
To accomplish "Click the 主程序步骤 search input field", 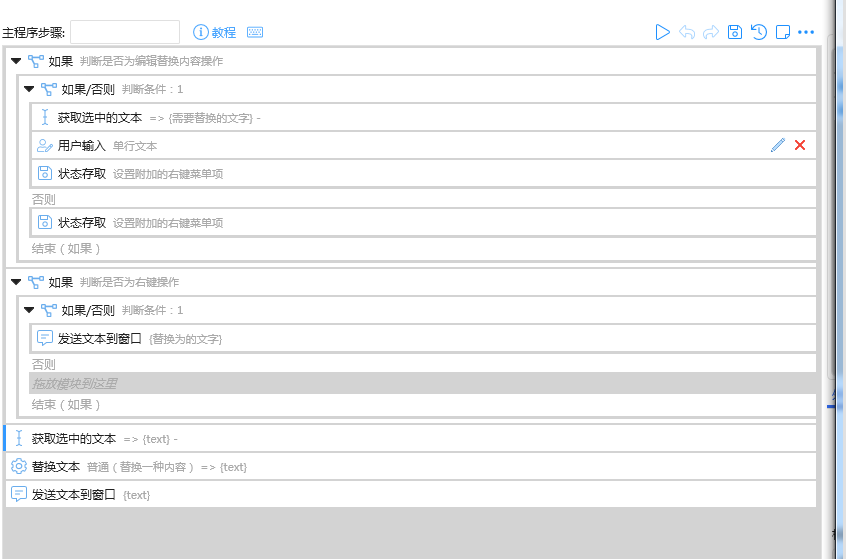I will tap(125, 32).
